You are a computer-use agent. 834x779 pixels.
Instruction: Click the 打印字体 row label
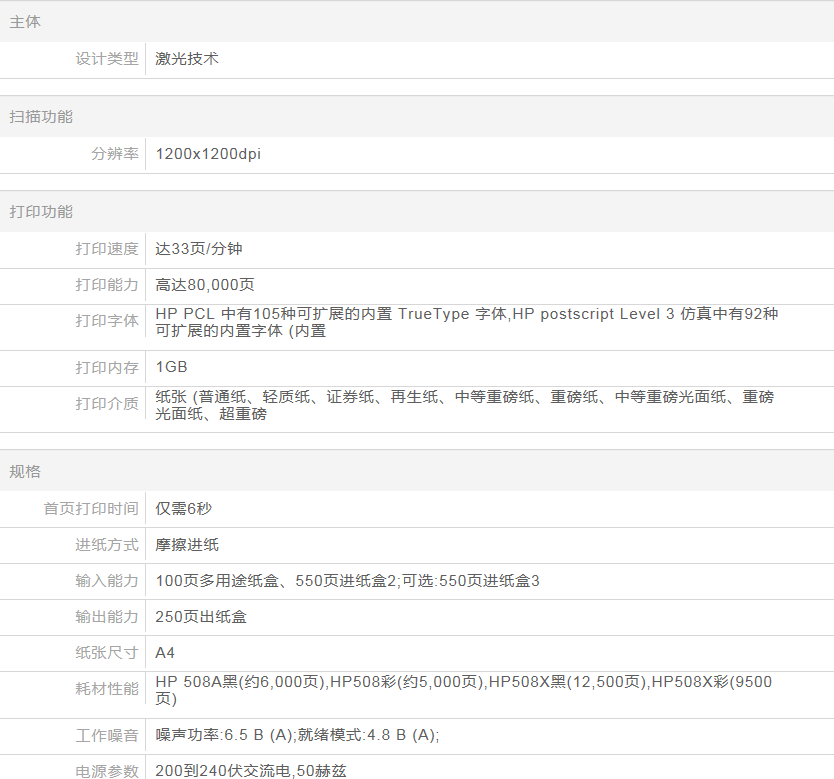[x=107, y=321]
